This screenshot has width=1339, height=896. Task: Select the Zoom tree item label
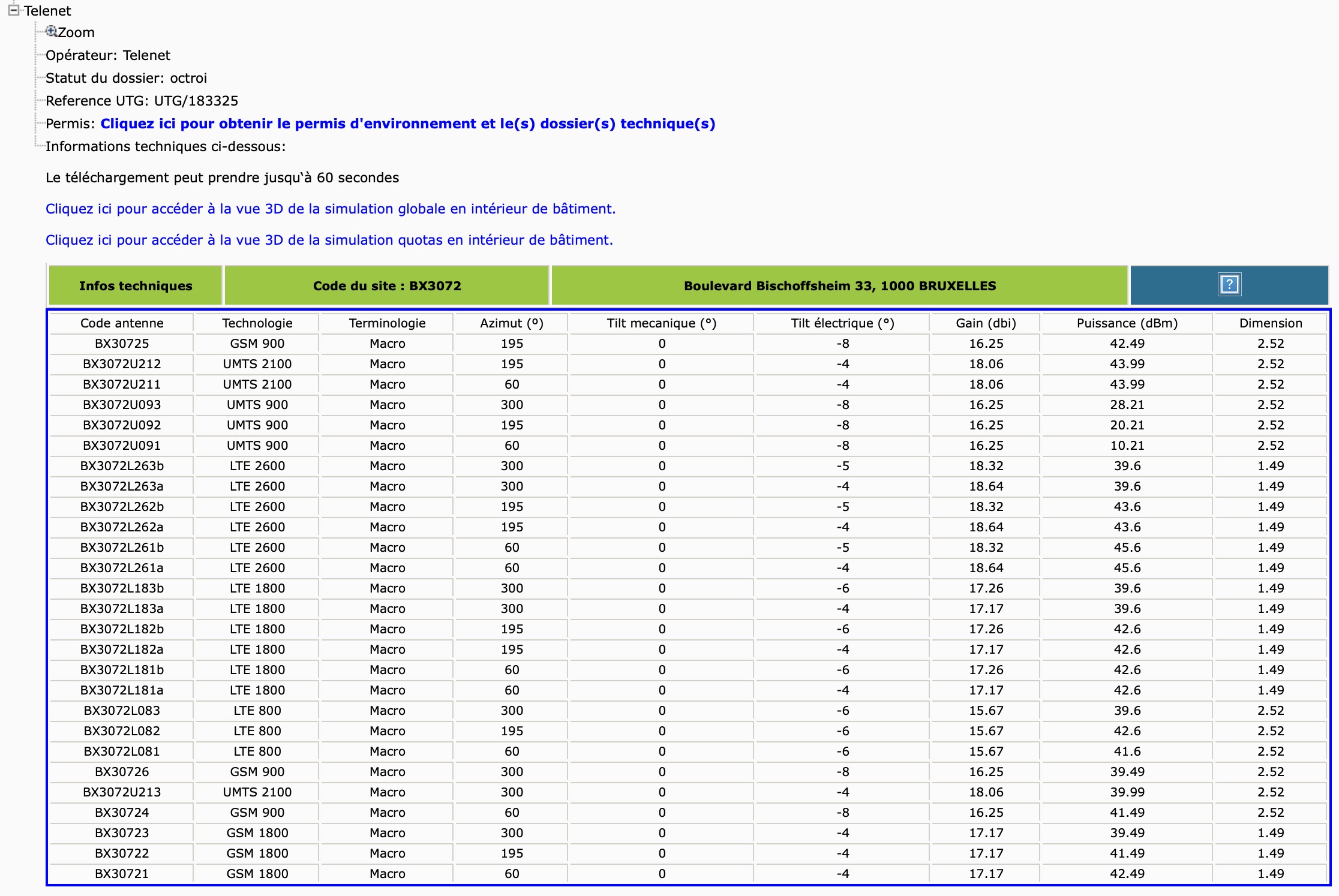point(76,32)
